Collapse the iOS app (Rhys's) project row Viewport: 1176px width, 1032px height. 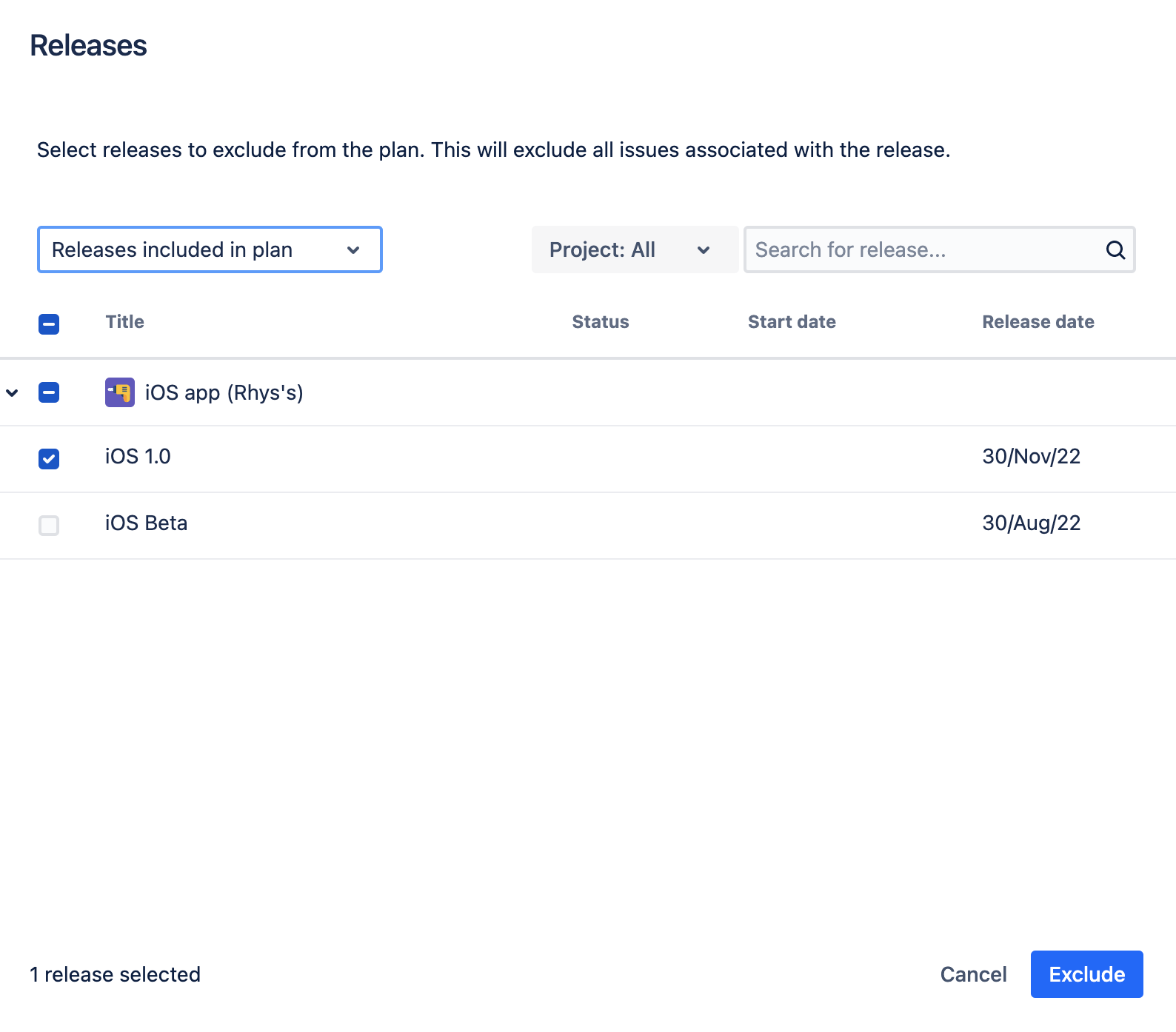(x=13, y=392)
